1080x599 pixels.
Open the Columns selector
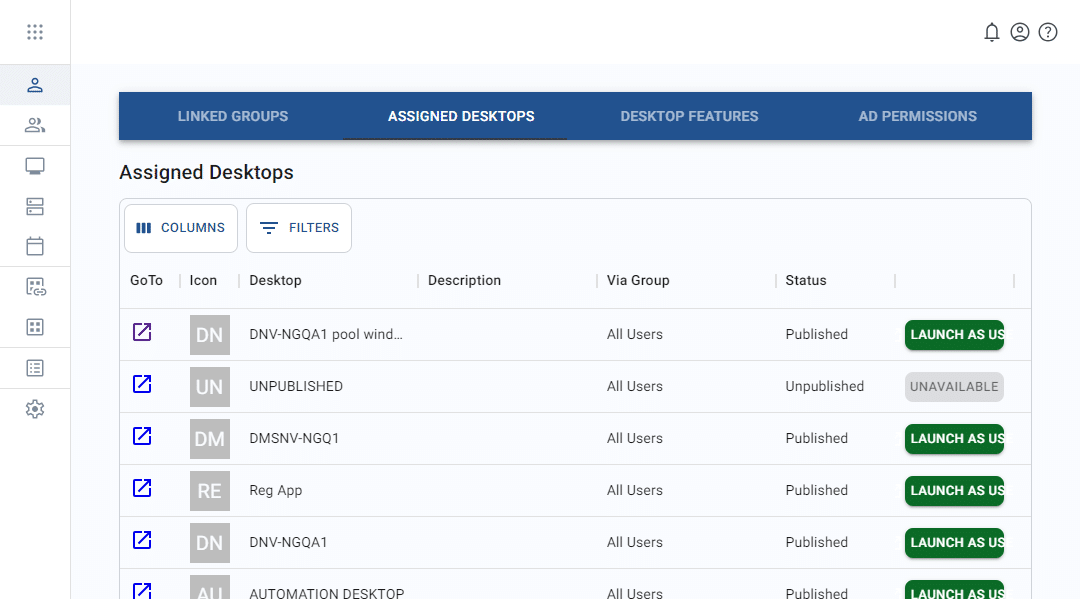pos(180,227)
